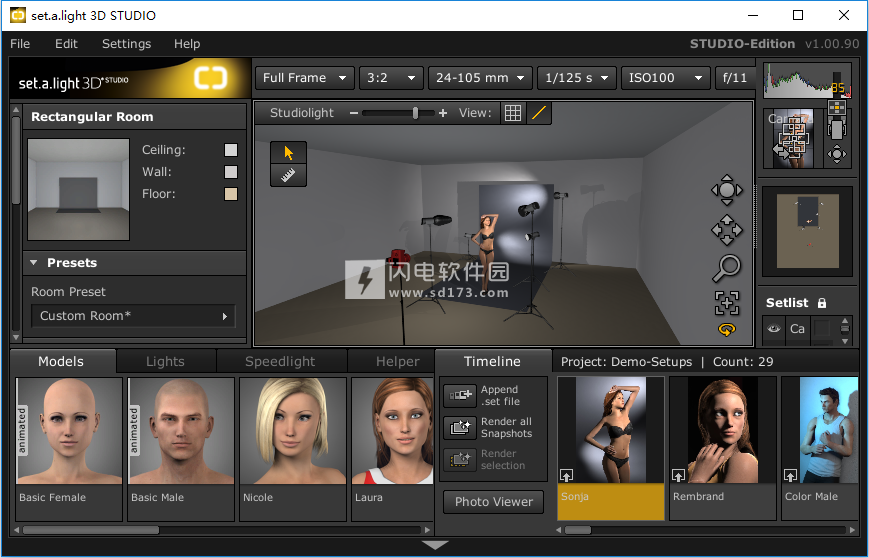Open the 24-105 mm lens dropdown
Image resolution: width=869 pixels, height=558 pixels.
click(480, 78)
